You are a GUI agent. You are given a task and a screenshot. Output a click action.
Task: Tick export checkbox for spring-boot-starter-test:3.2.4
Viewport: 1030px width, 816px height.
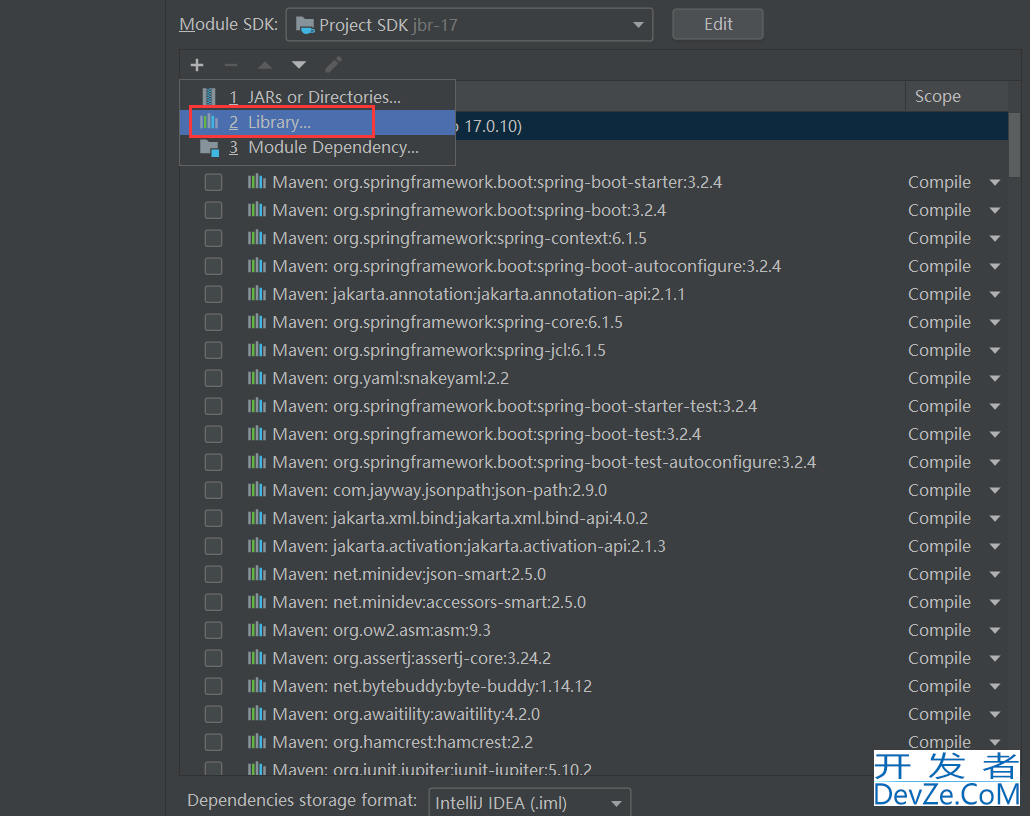pyautogui.click(x=213, y=406)
